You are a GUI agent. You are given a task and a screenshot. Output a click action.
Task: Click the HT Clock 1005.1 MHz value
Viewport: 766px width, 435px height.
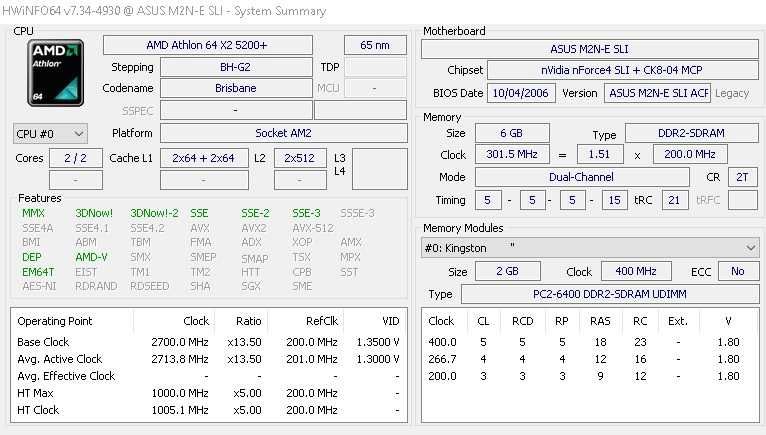(180, 410)
